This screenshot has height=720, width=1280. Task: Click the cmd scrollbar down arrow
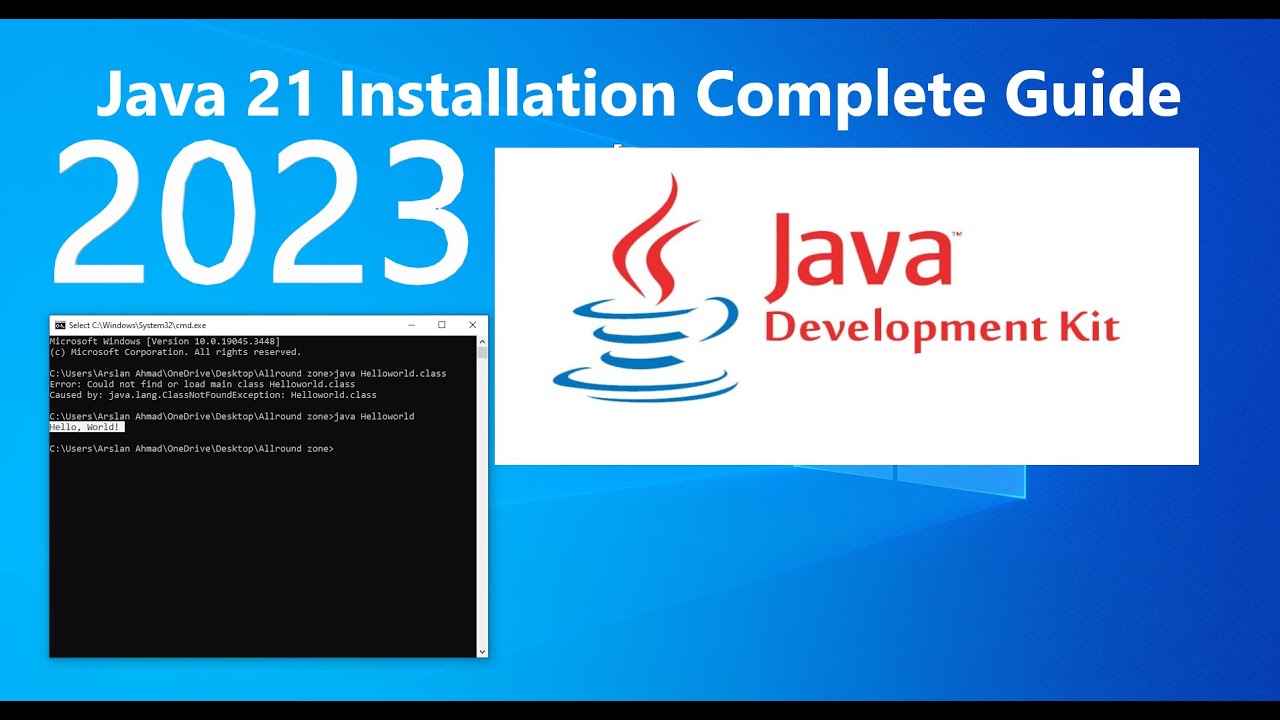coord(482,652)
